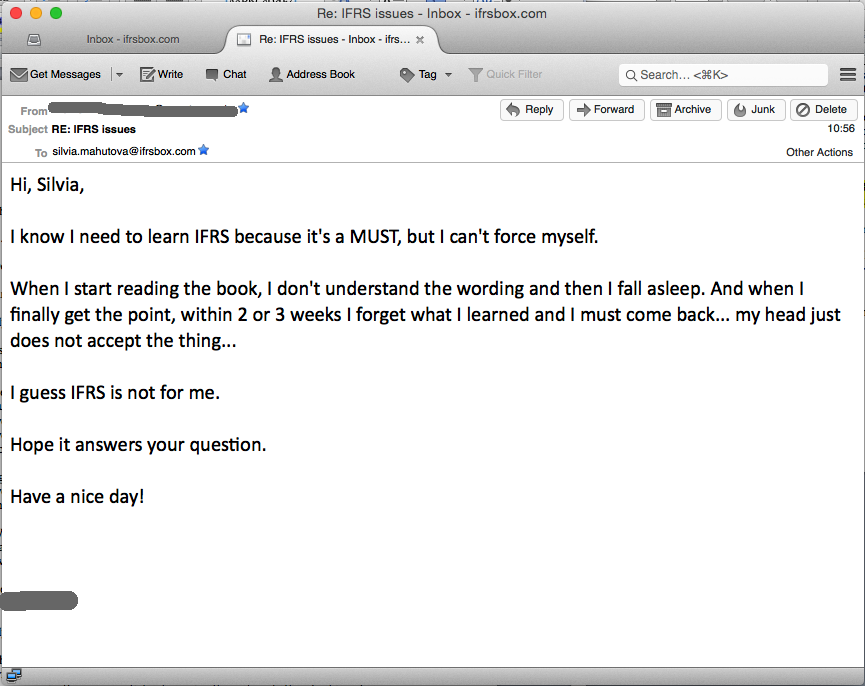Click the star next to sender name
The height and width of the screenshot is (686, 865).
pyautogui.click(x=244, y=108)
